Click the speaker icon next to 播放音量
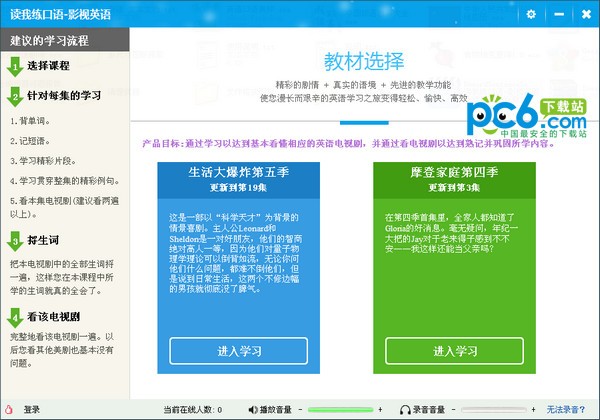 pos(253,410)
